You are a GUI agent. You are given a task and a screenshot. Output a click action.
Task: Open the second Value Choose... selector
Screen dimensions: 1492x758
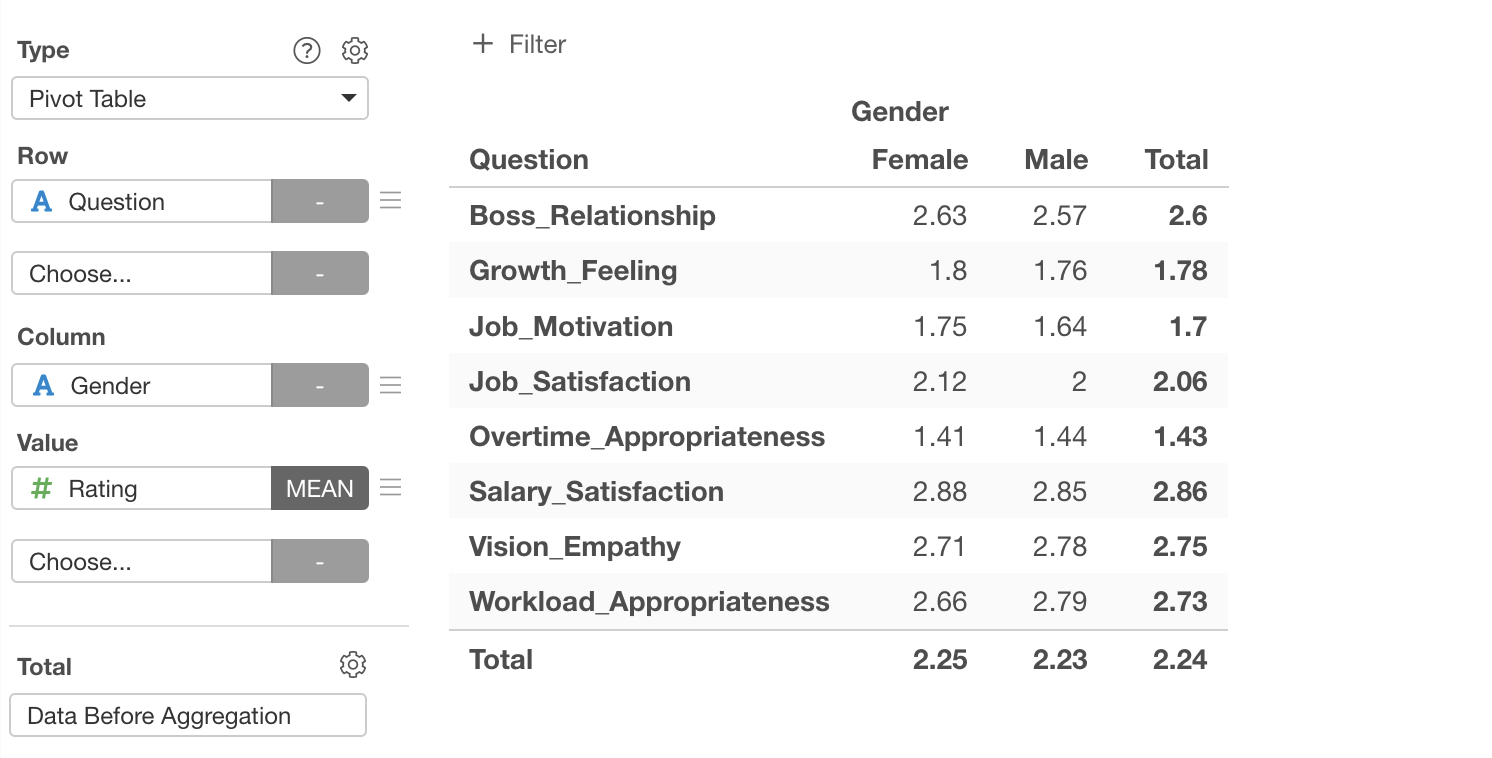pyautogui.click(x=142, y=562)
